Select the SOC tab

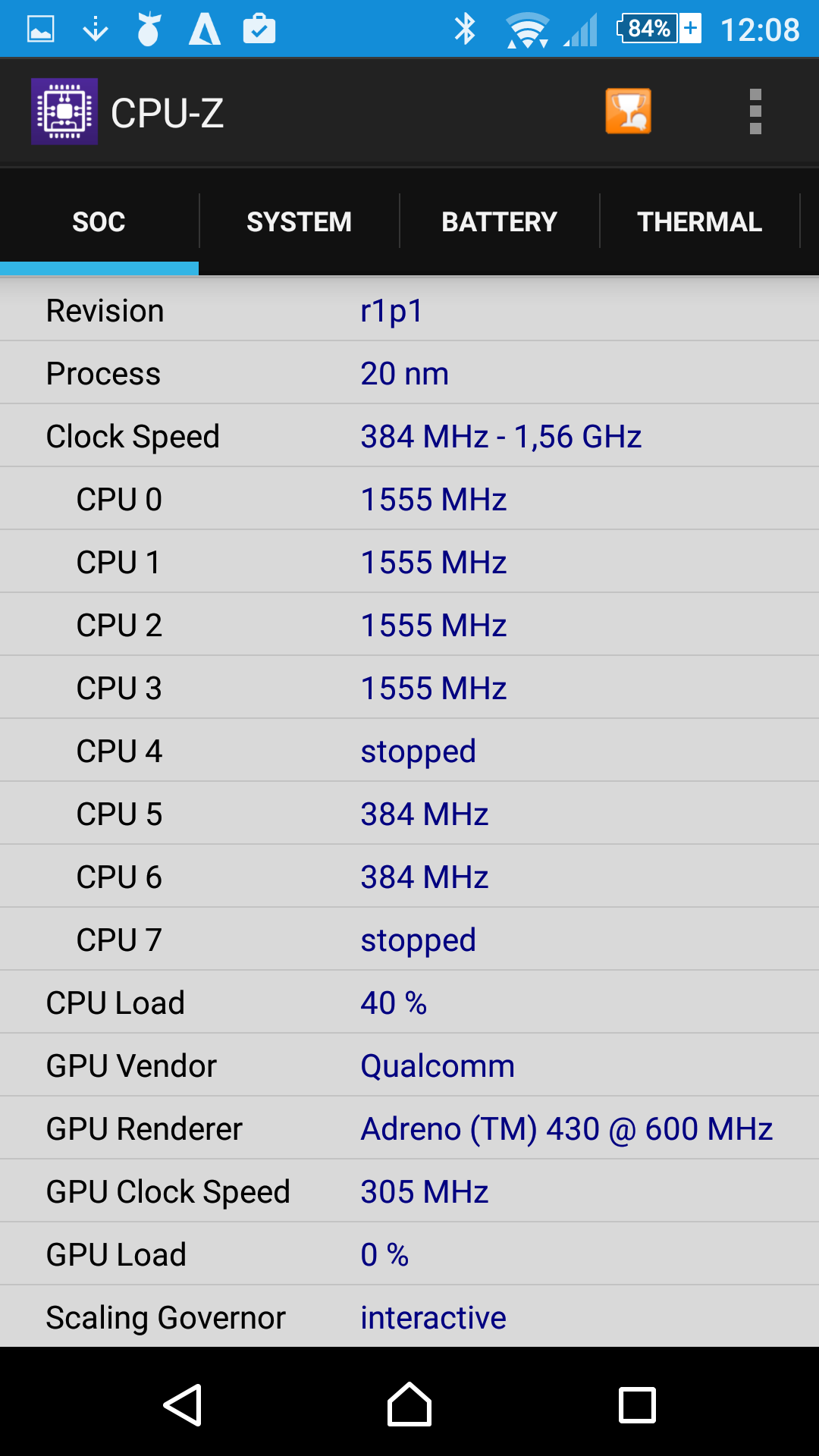[99, 221]
